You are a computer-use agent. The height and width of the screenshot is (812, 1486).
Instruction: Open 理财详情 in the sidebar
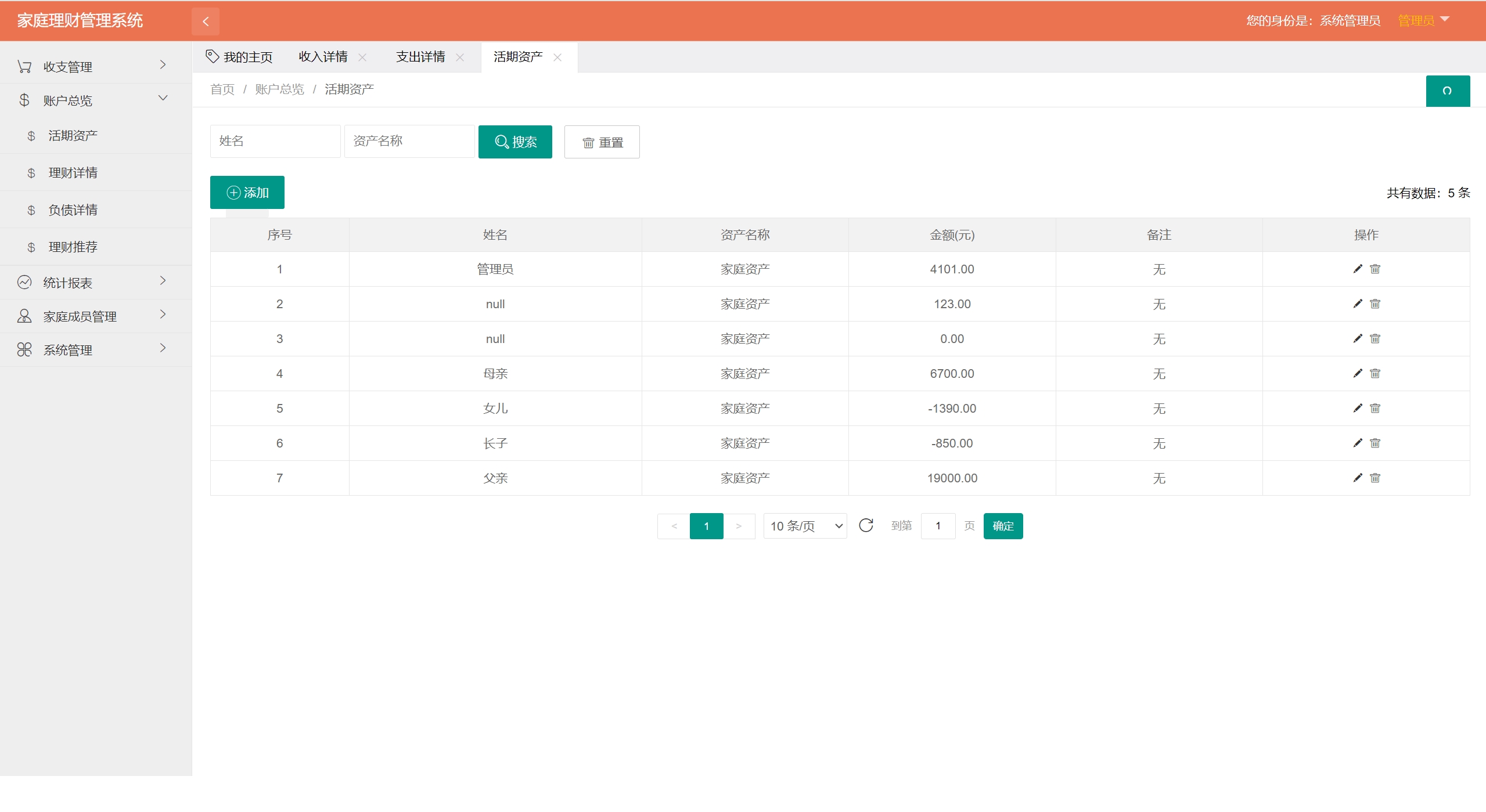[x=73, y=172]
